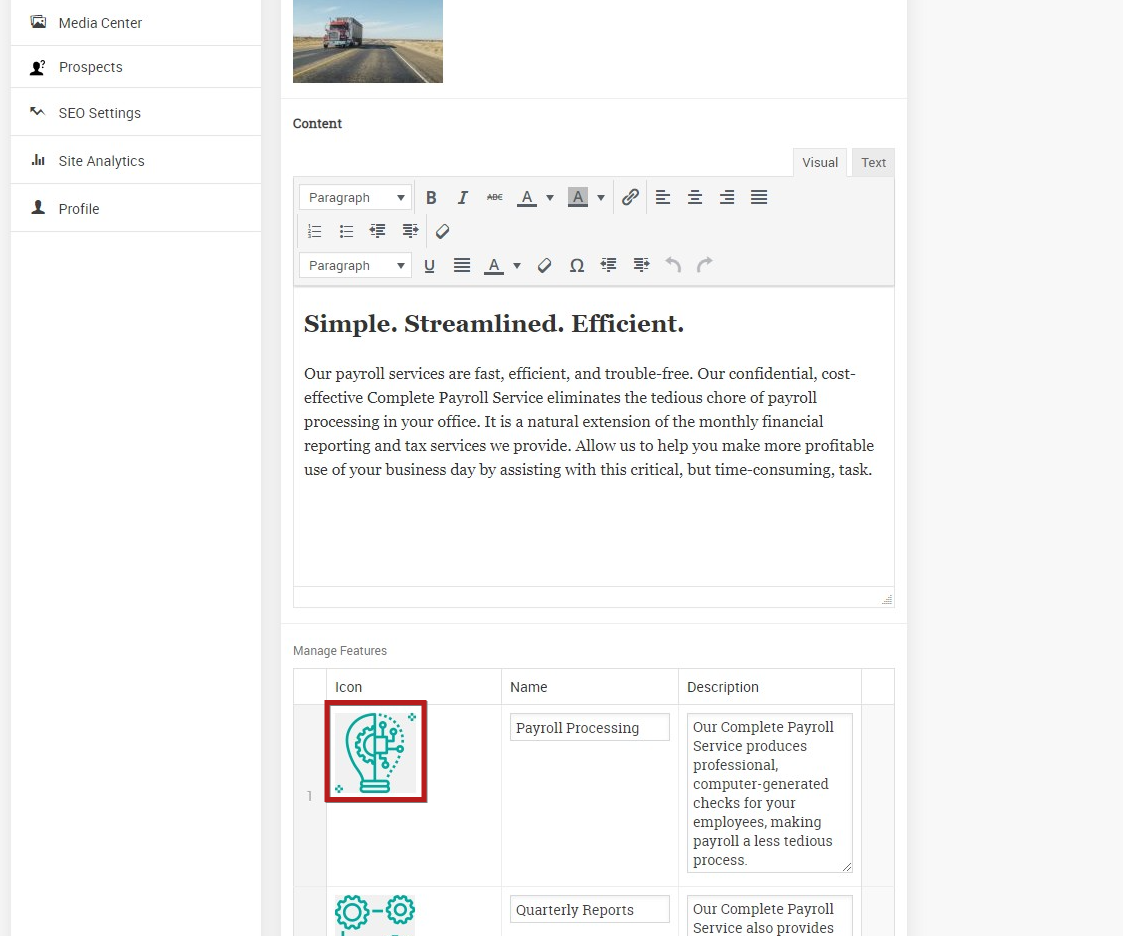
Task: Justify text using button beside align right
Action: pos(759,198)
